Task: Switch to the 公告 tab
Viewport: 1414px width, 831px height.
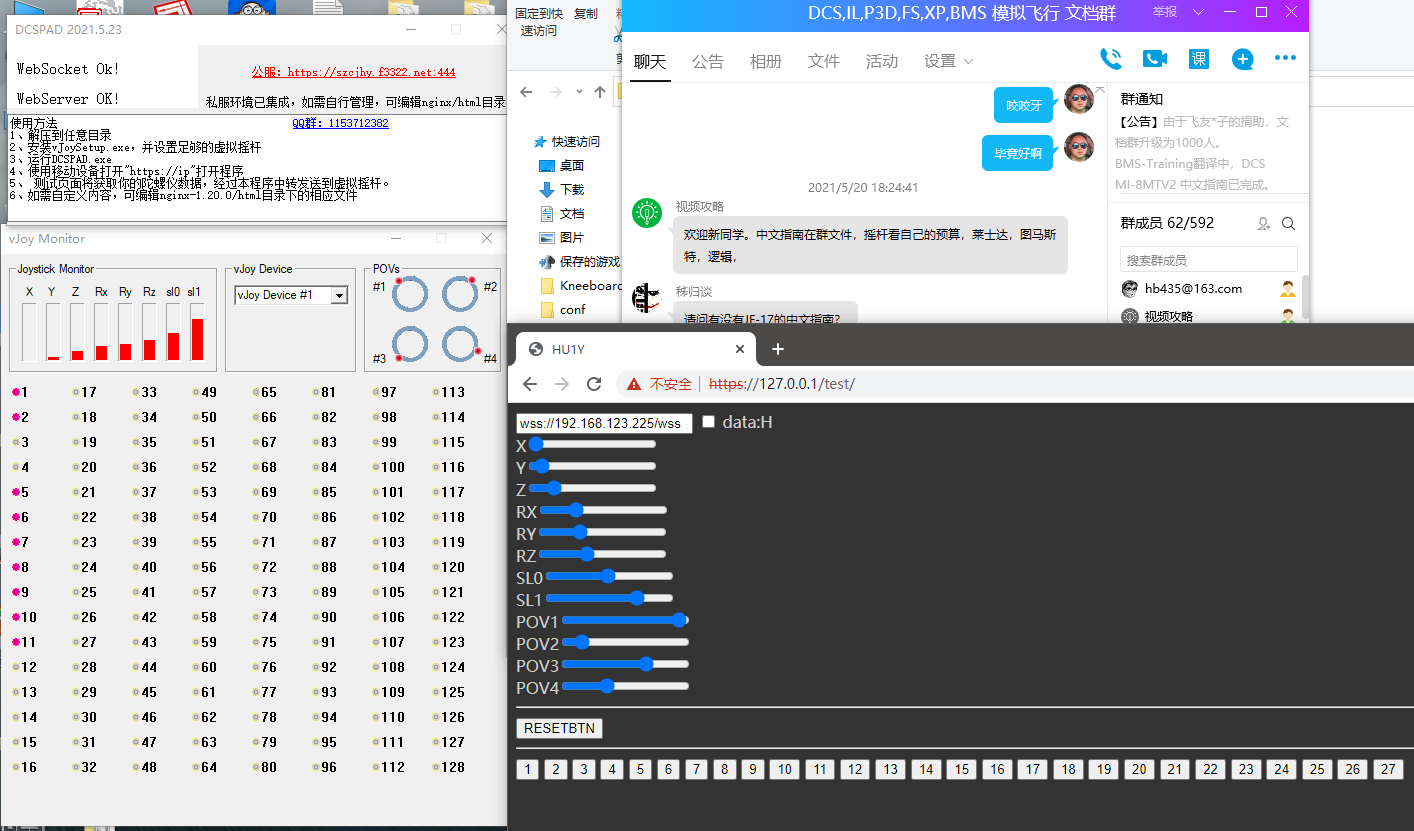Action: [x=707, y=62]
